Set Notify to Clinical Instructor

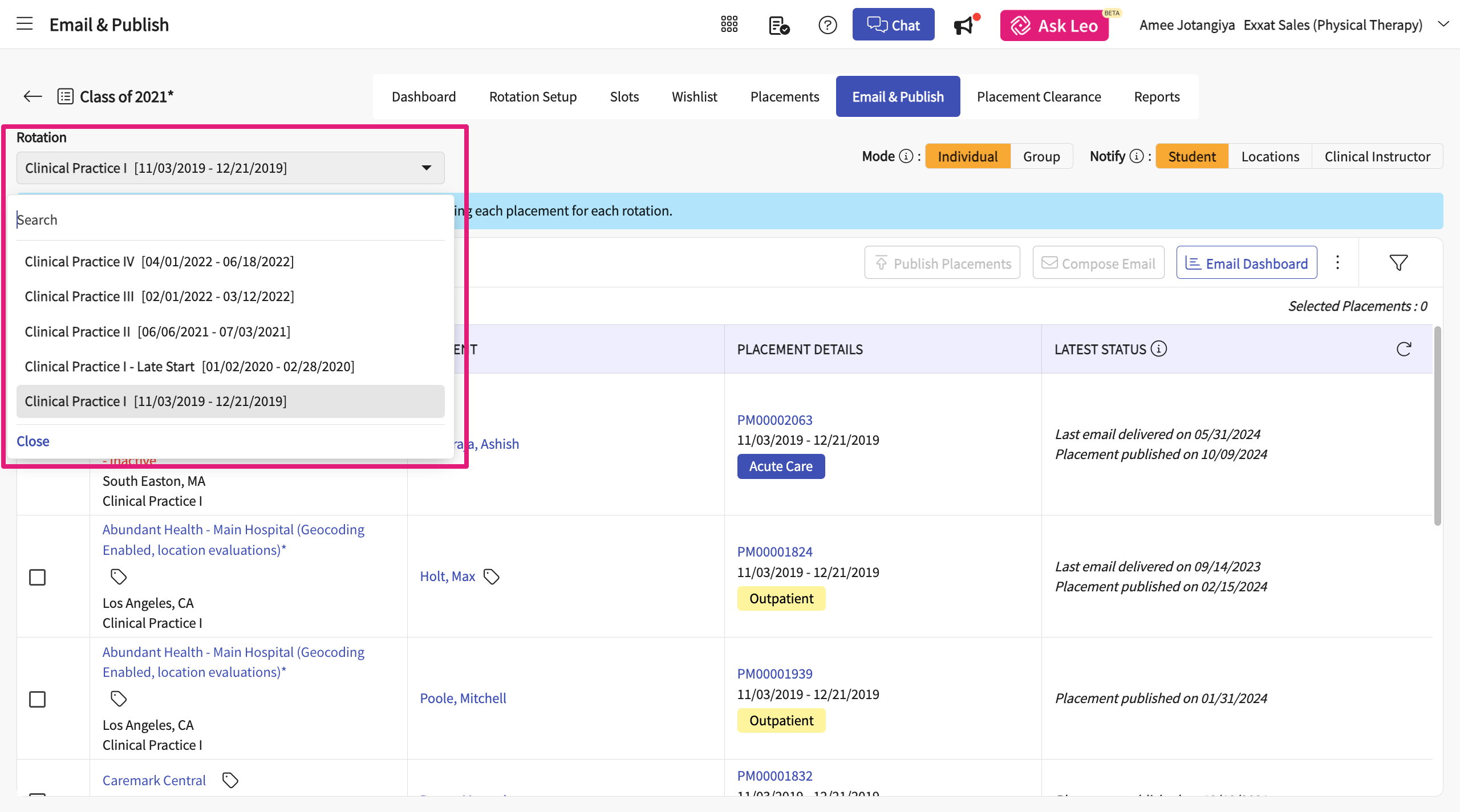click(1377, 156)
